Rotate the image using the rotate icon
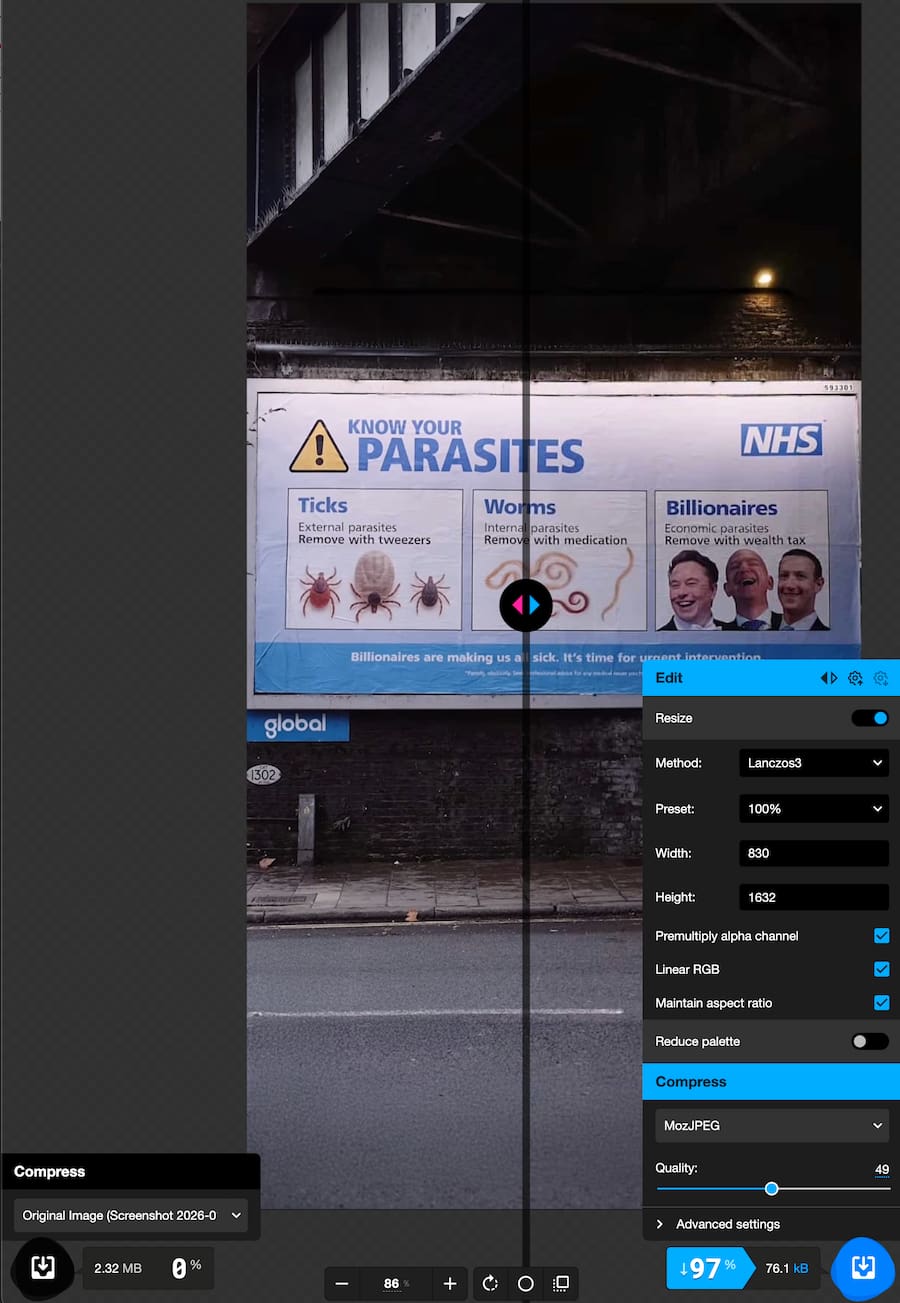 490,1283
